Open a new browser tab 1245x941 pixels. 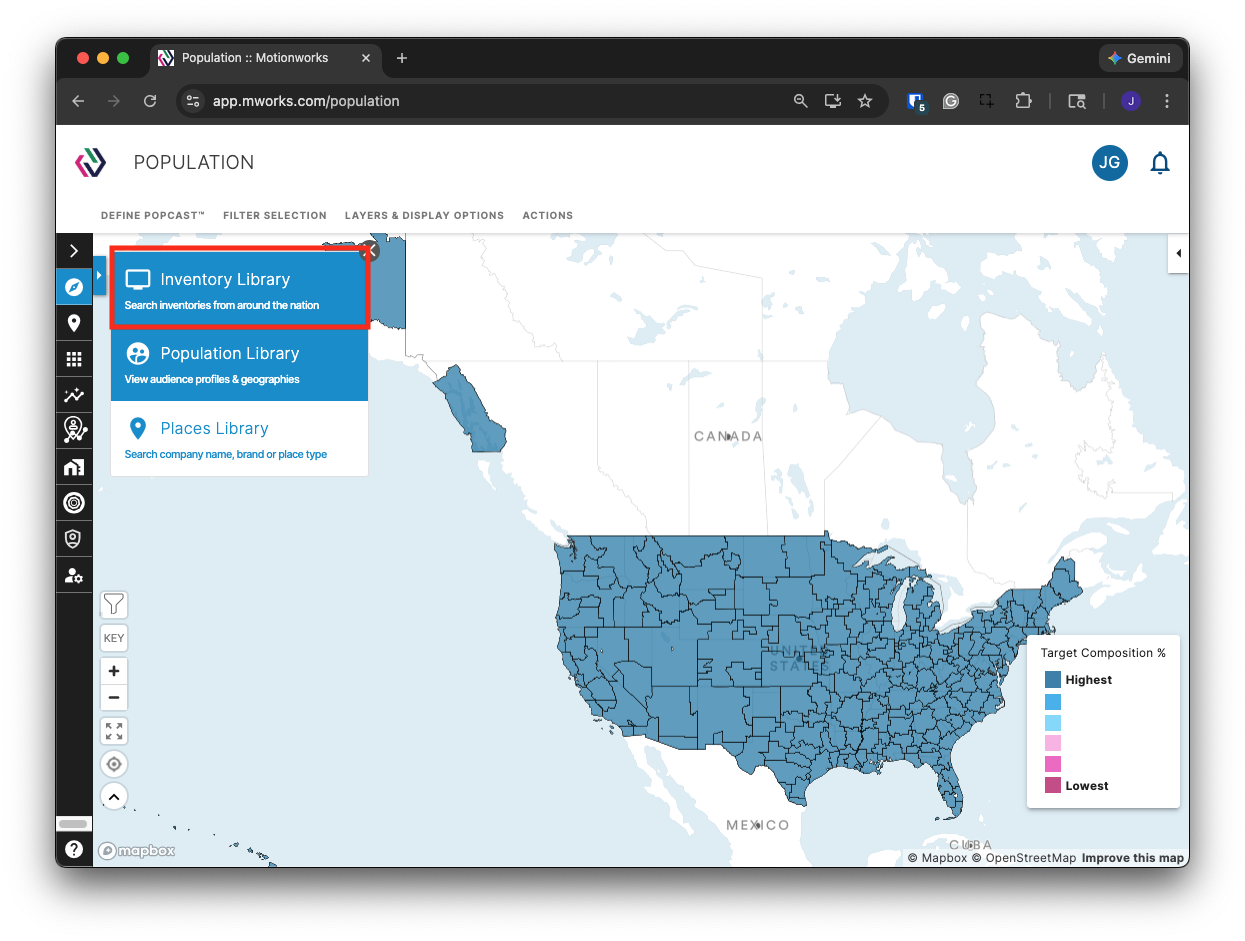tap(402, 58)
